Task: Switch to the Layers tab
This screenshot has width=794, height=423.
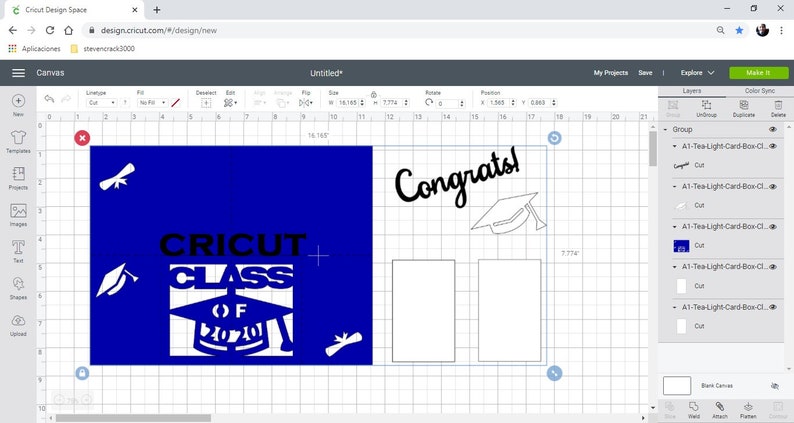Action: [x=692, y=91]
